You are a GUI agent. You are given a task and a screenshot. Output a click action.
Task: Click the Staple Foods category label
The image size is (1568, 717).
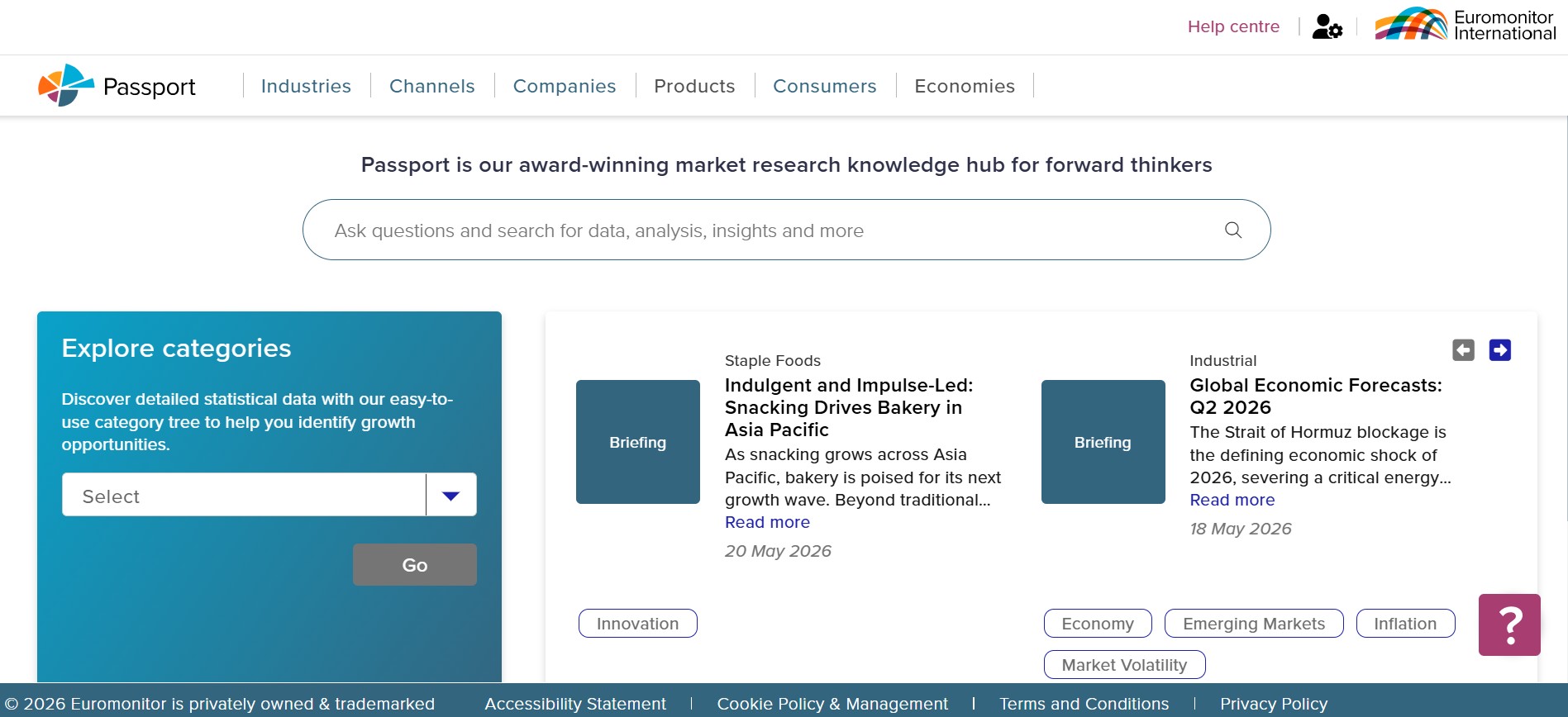(x=773, y=360)
